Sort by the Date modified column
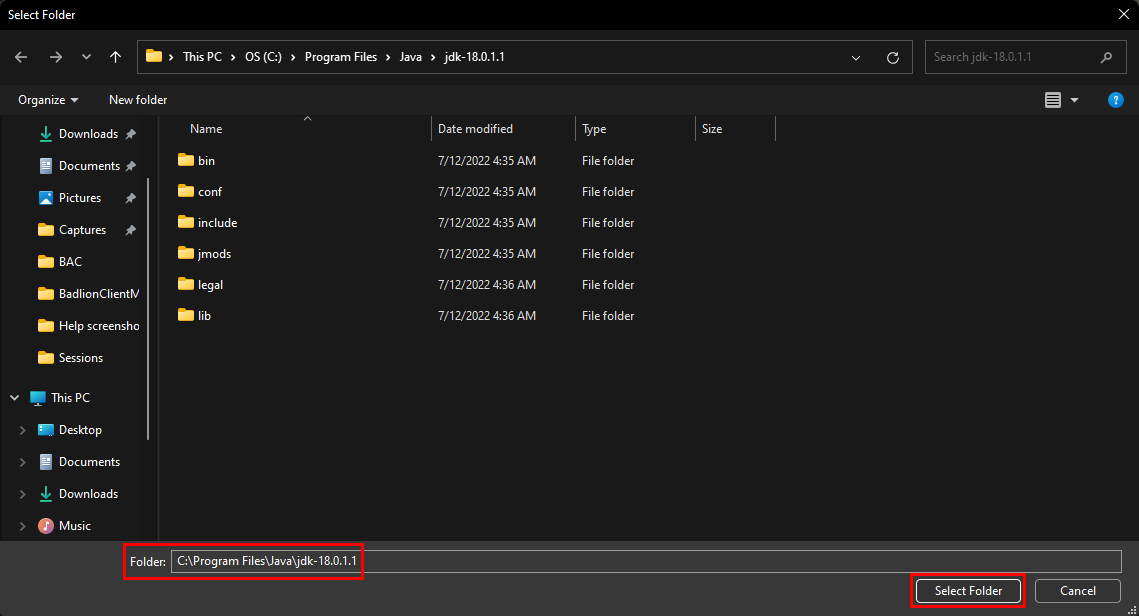 (475, 129)
